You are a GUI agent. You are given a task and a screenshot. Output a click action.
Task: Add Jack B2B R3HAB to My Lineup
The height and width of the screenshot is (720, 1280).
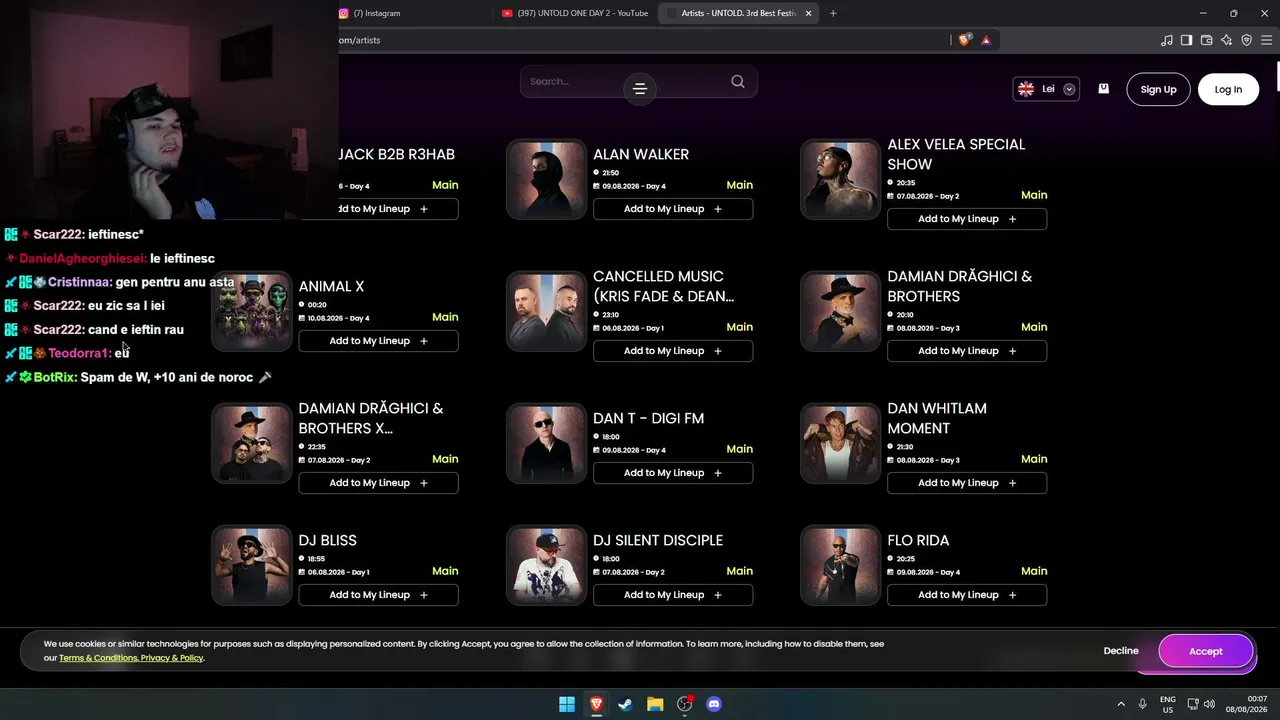point(398,209)
